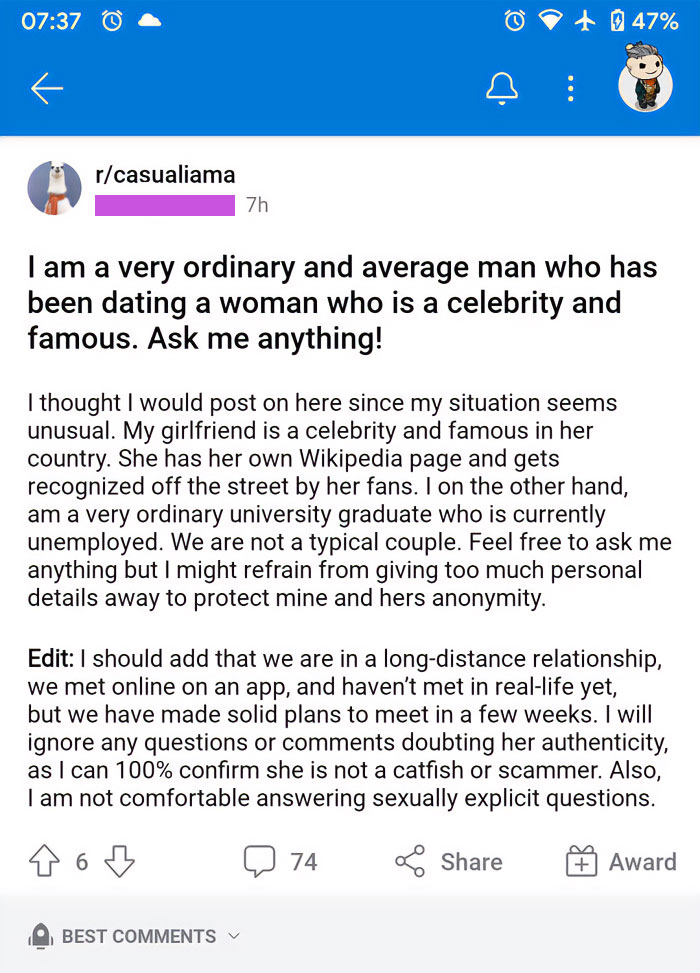Viewport: 700px width, 973px height.
Task: Open notifications with the bell icon
Action: (501, 88)
